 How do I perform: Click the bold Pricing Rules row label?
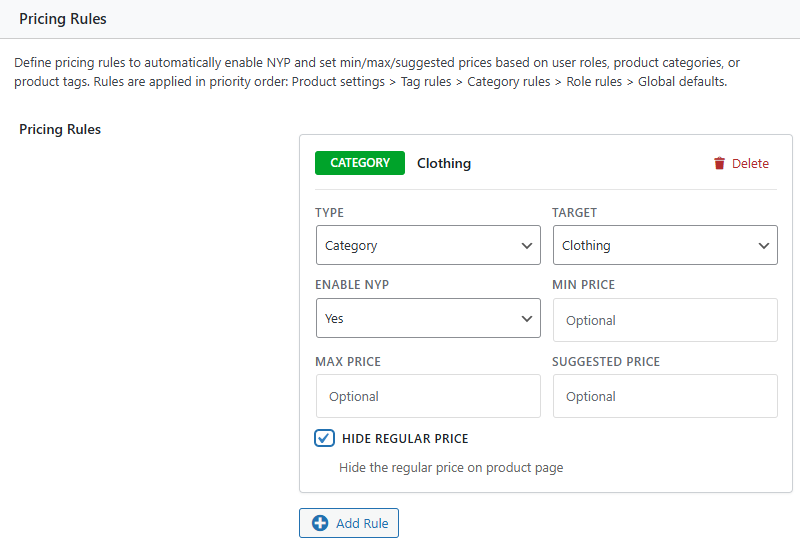(x=60, y=130)
